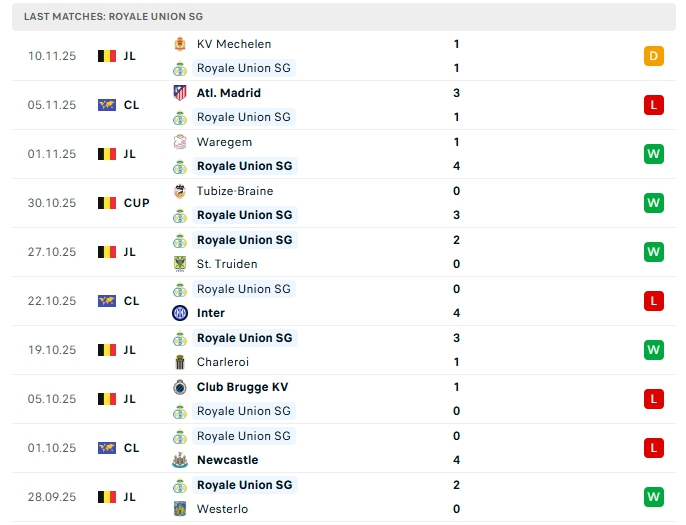The width and height of the screenshot is (686, 525).
Task: Click the Belgian flag on the 30.10.25 CUP row
Action: [107, 203]
